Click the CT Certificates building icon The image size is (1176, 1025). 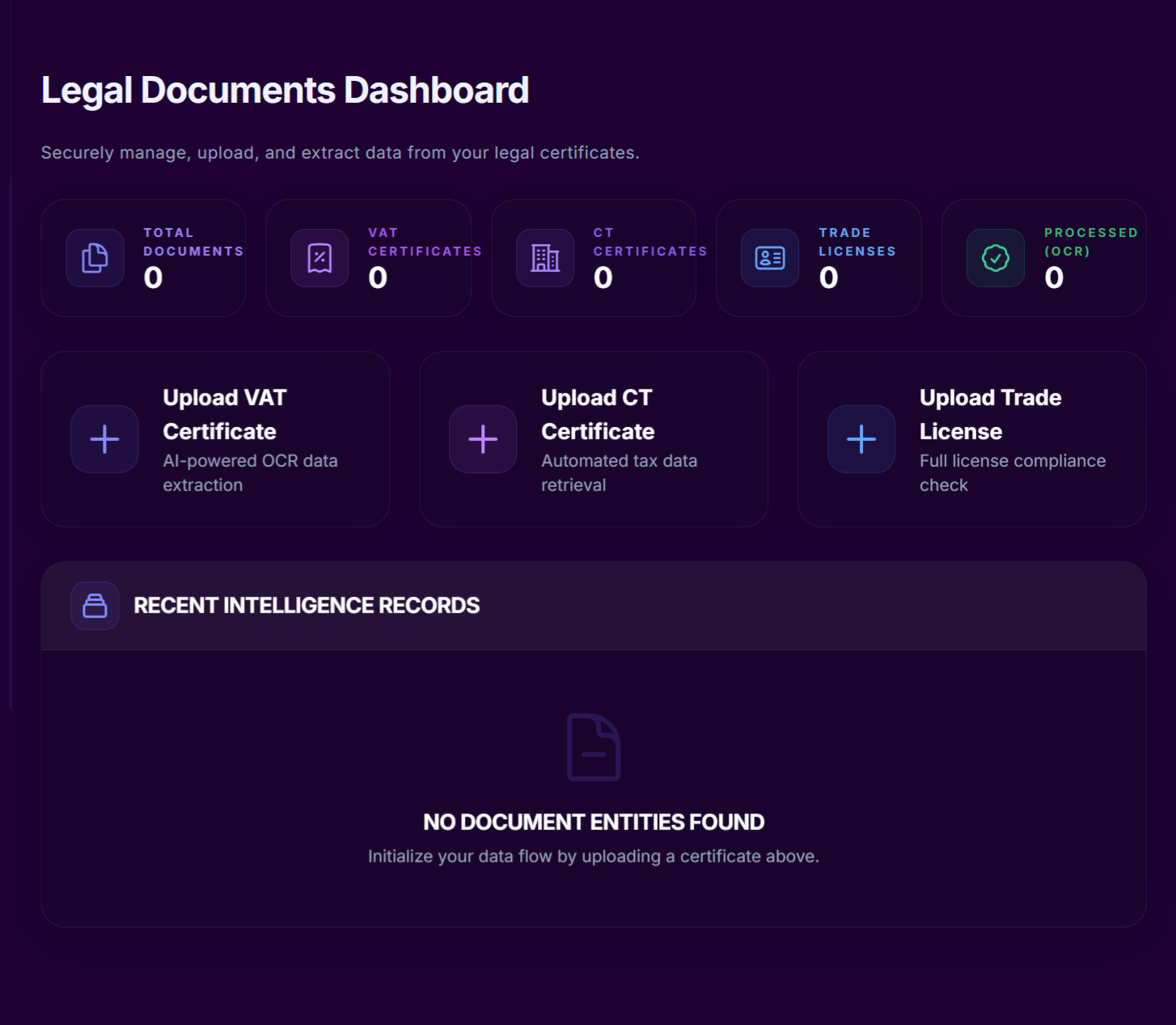click(544, 258)
